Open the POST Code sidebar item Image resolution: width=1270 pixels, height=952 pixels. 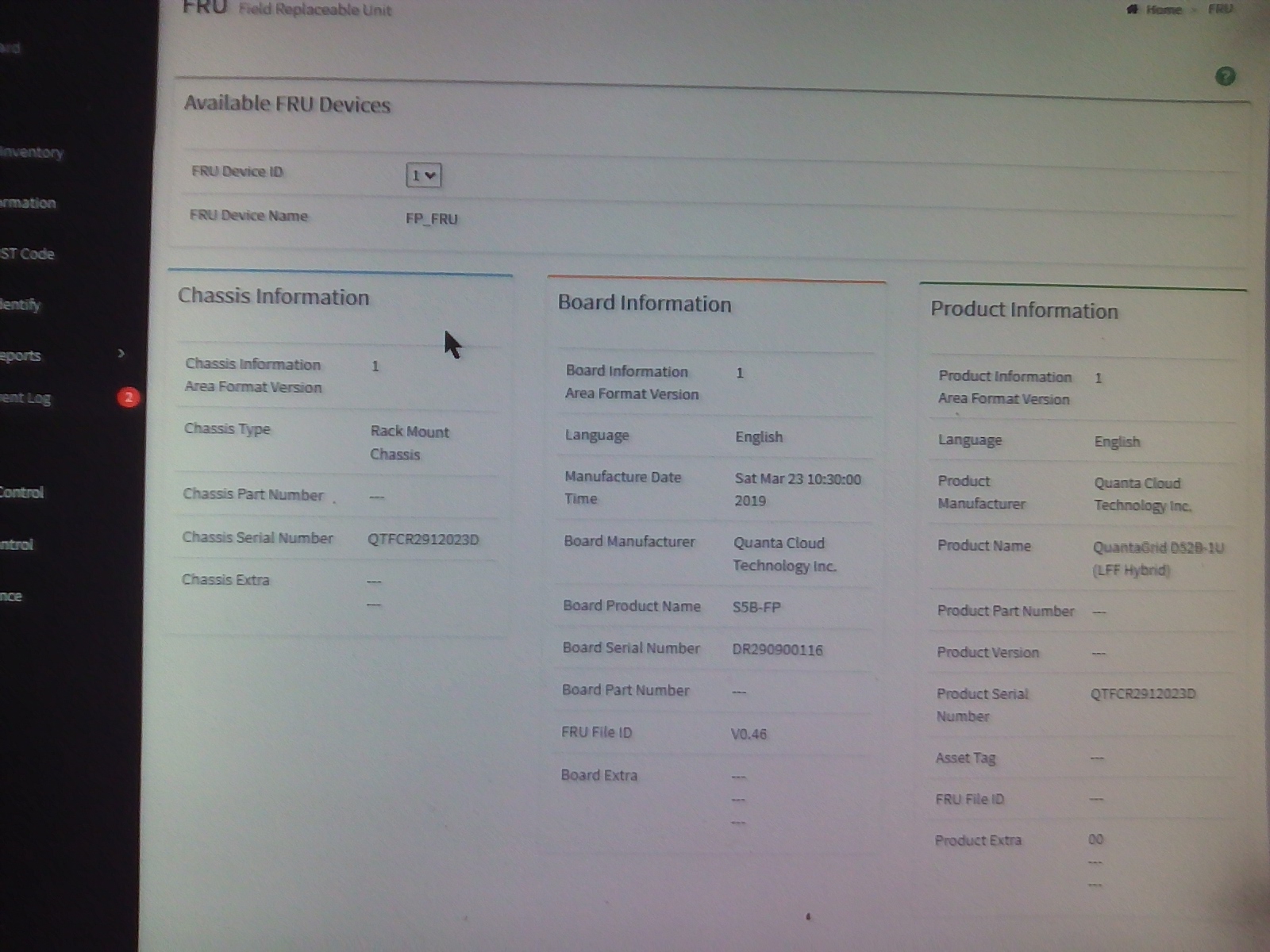(27, 254)
